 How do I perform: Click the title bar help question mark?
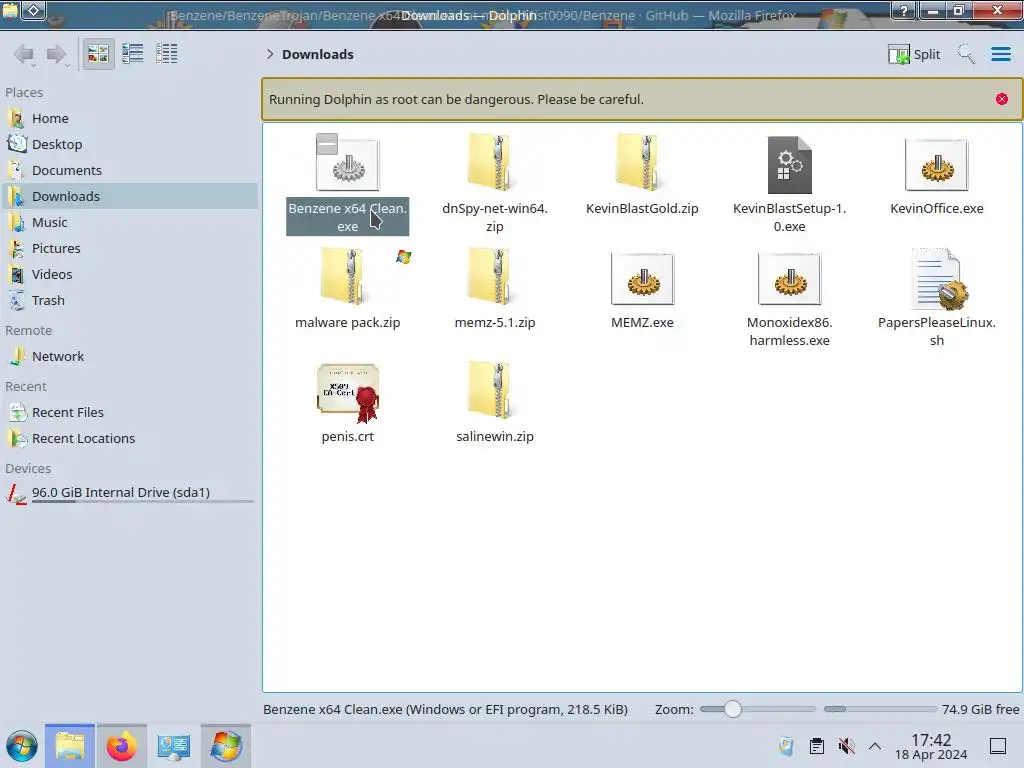(904, 10)
